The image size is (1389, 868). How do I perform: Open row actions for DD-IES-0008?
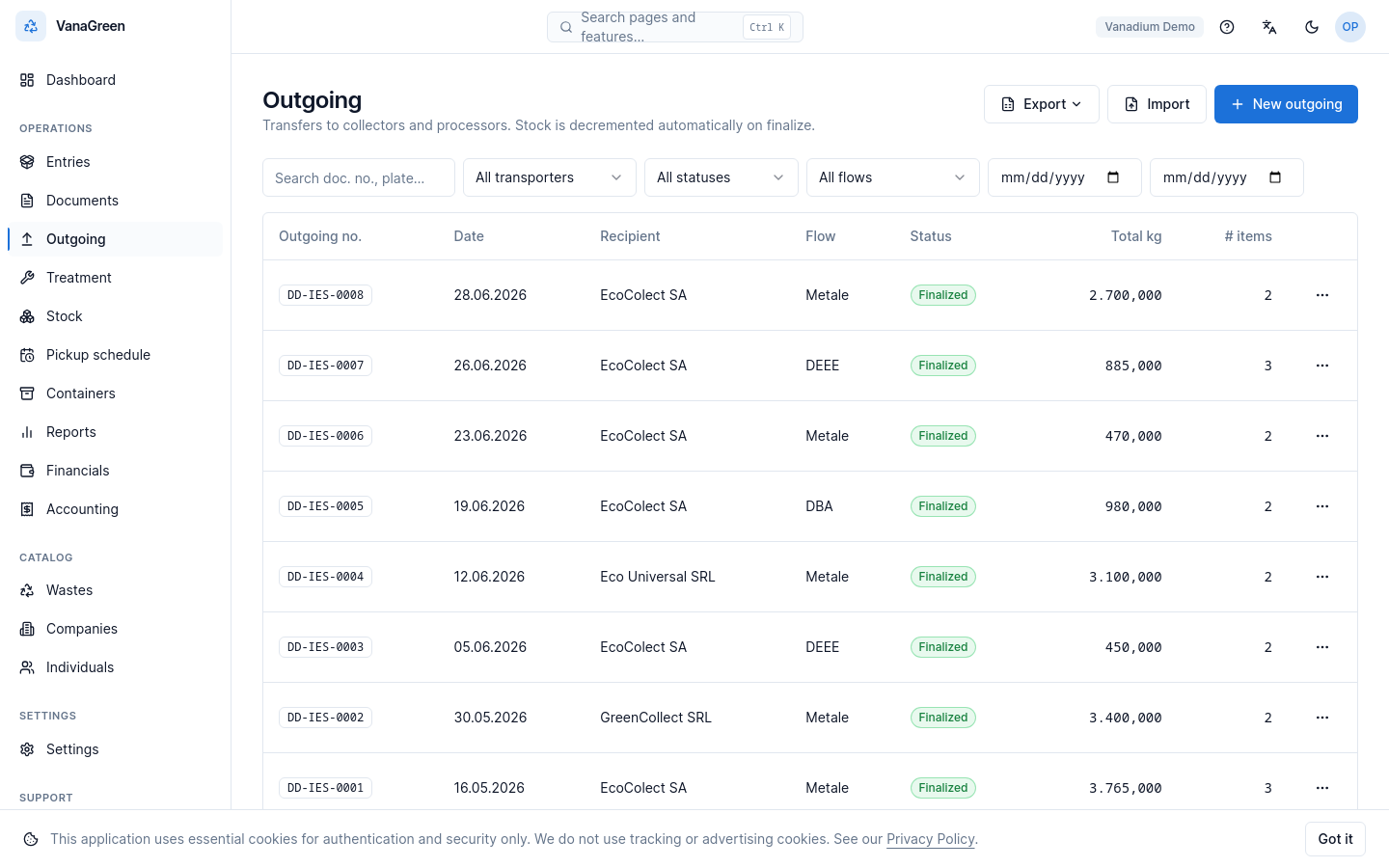pos(1322,295)
